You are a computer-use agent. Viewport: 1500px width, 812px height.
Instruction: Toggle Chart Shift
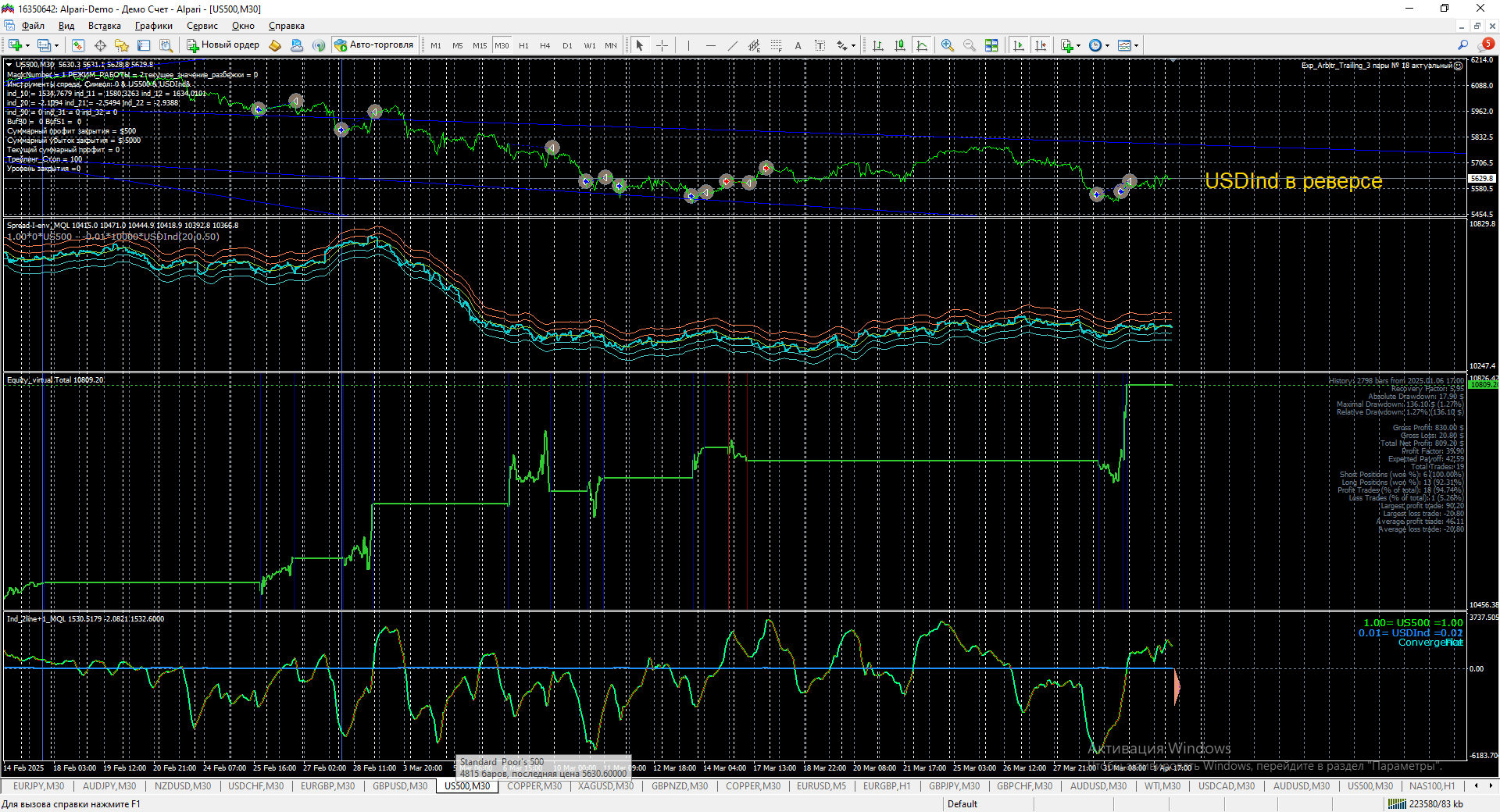coord(1041,45)
